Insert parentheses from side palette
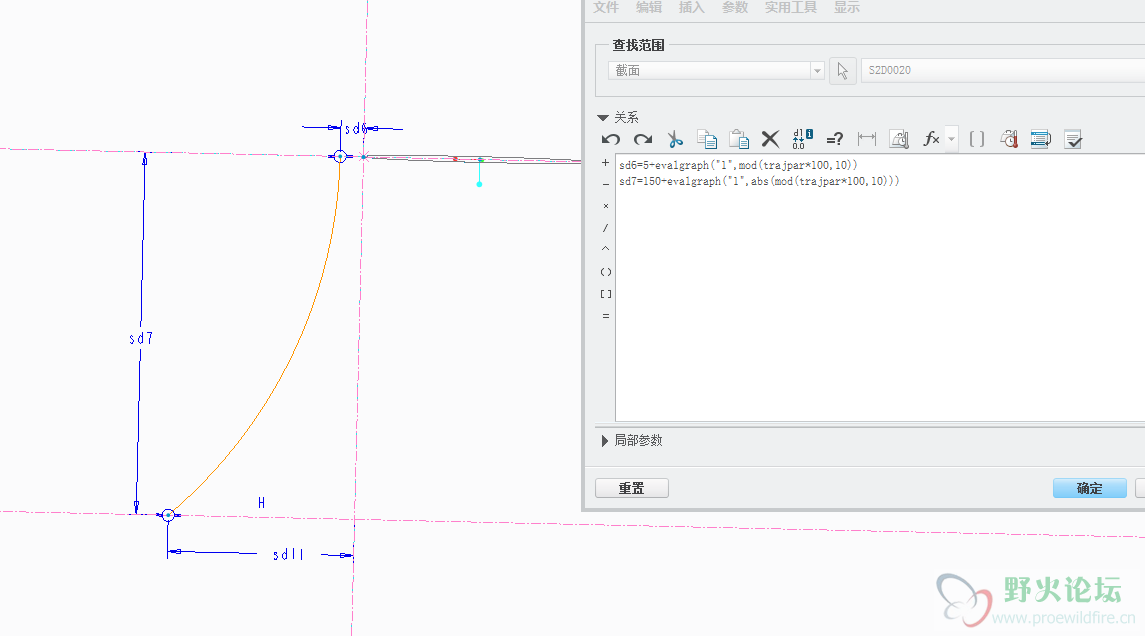 pos(605,272)
